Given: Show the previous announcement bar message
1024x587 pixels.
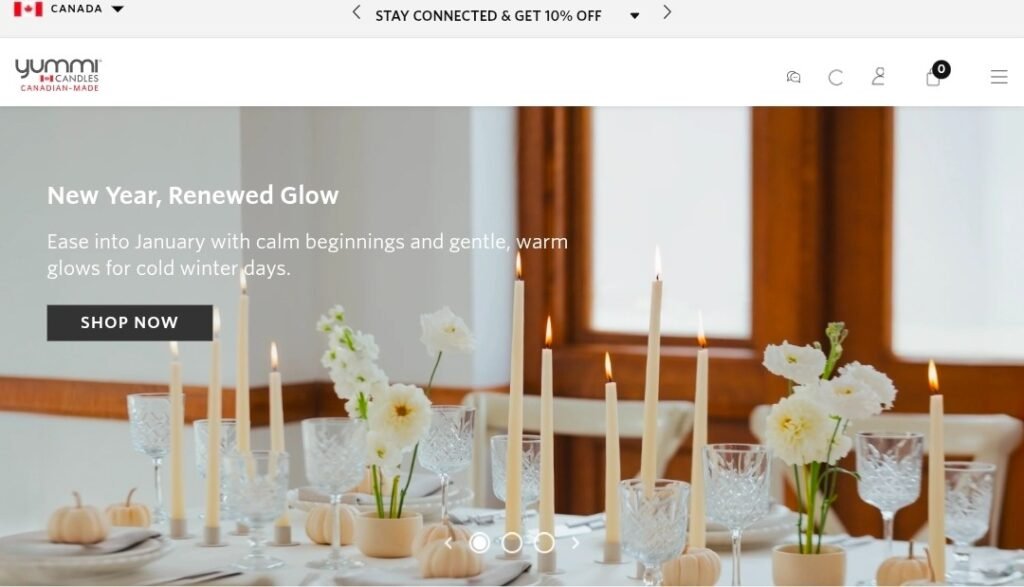Looking at the screenshot, I should coord(356,12).
